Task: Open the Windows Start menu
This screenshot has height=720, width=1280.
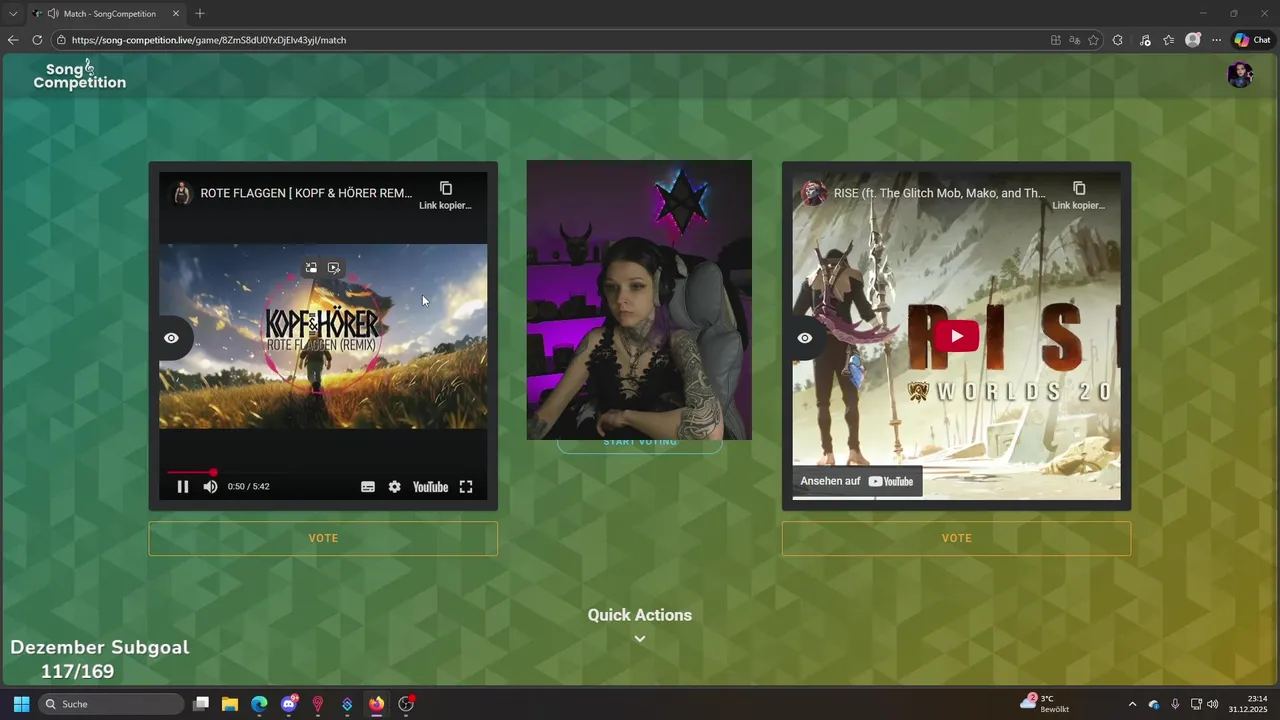Action: 21,704
